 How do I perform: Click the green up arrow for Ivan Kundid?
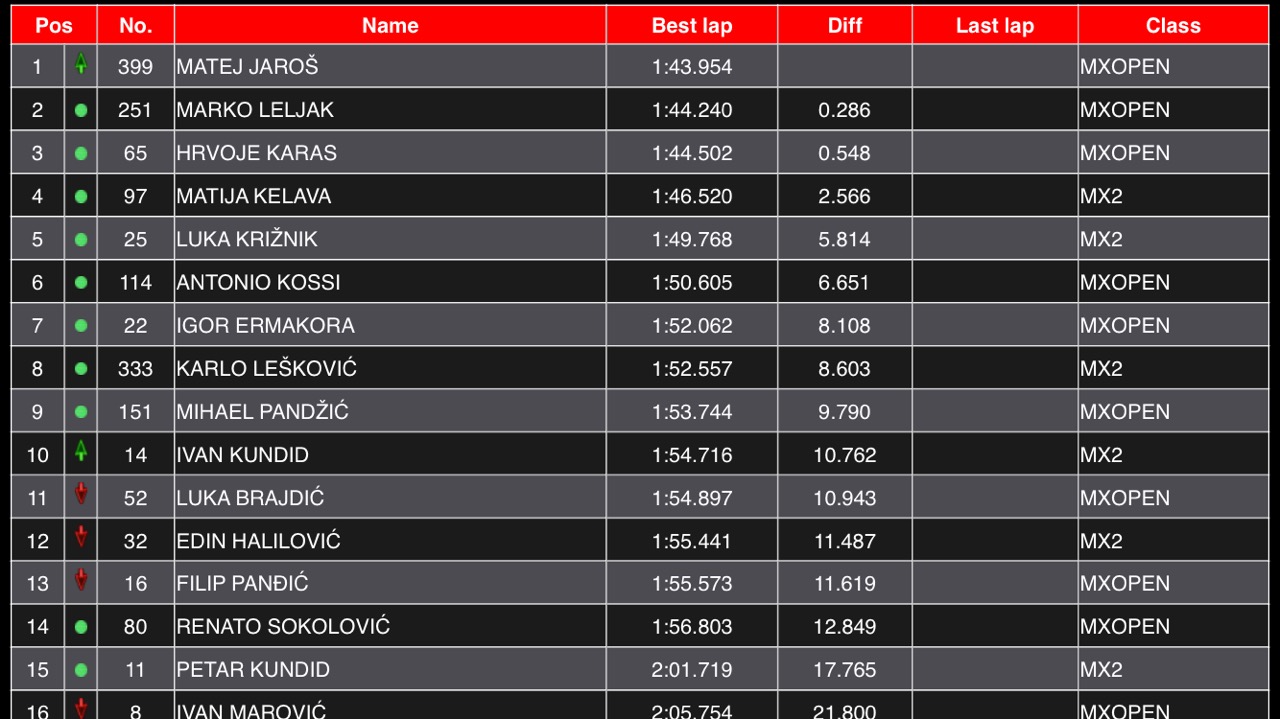tap(81, 452)
